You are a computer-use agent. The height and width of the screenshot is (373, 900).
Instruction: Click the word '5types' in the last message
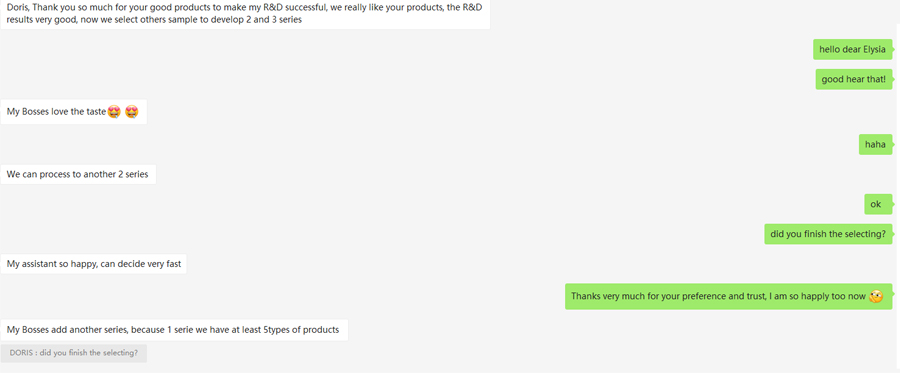click(277, 330)
